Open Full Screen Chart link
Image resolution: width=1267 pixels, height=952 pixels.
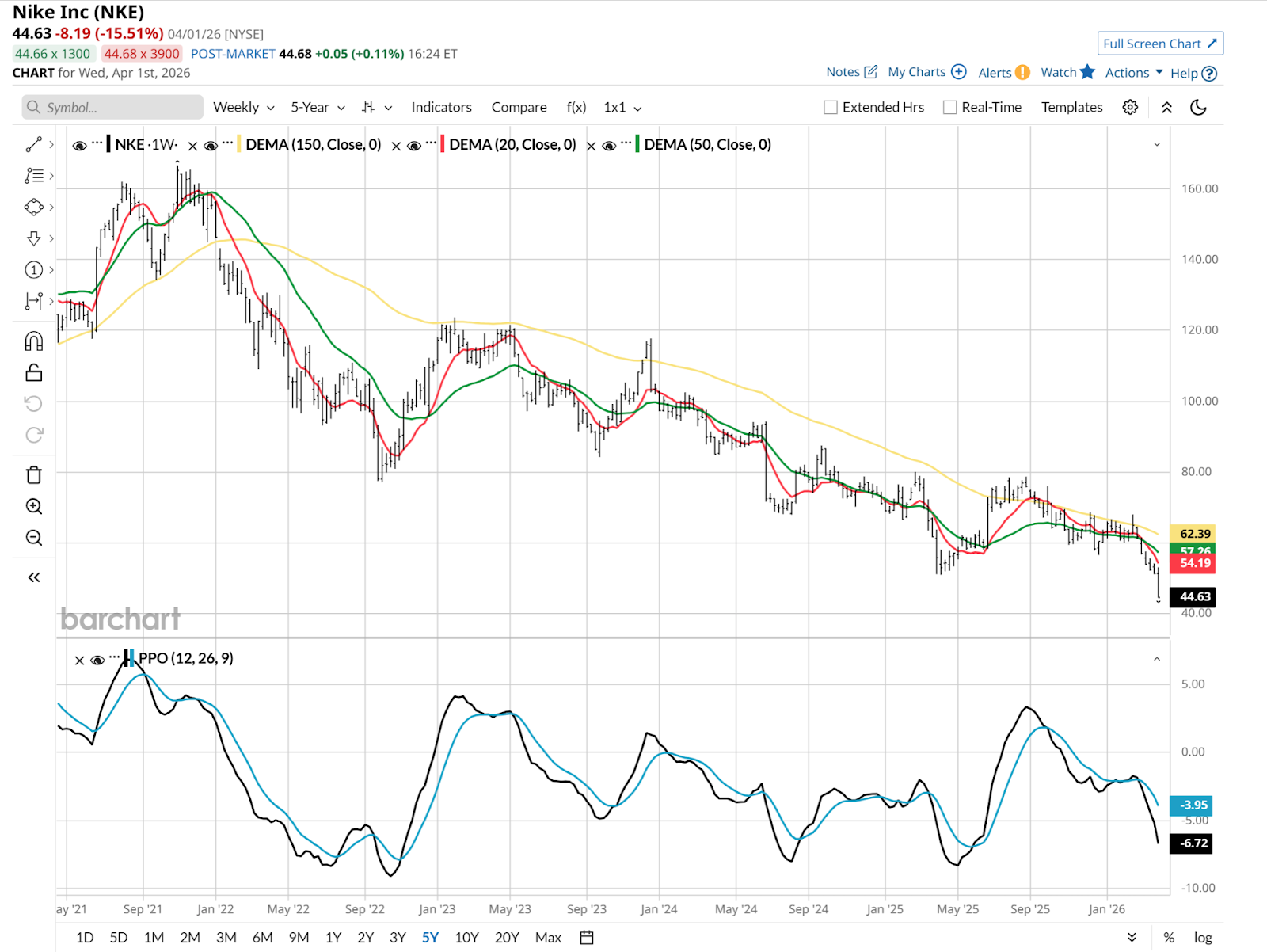pos(1160,44)
